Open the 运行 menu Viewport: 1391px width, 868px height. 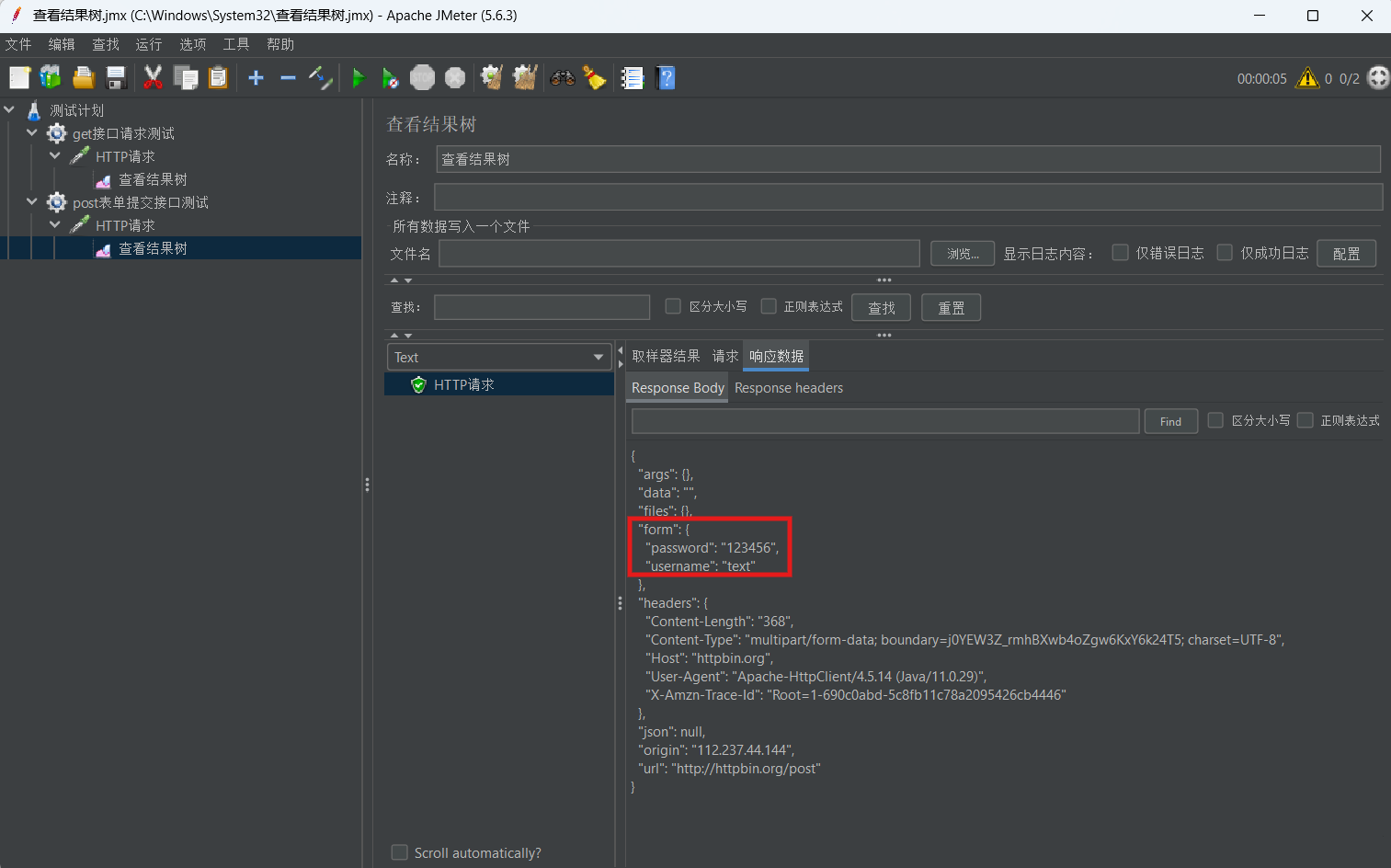click(x=149, y=44)
